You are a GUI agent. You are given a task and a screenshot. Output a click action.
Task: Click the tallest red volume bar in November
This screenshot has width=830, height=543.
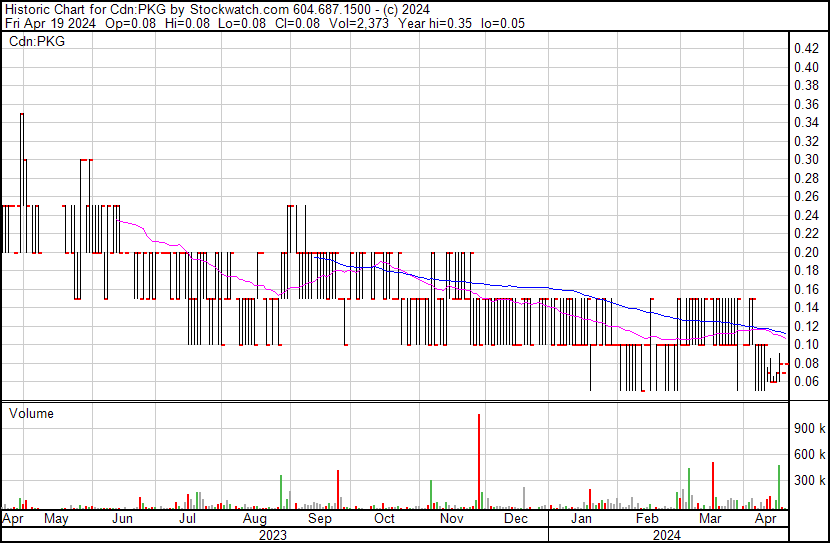click(x=479, y=461)
